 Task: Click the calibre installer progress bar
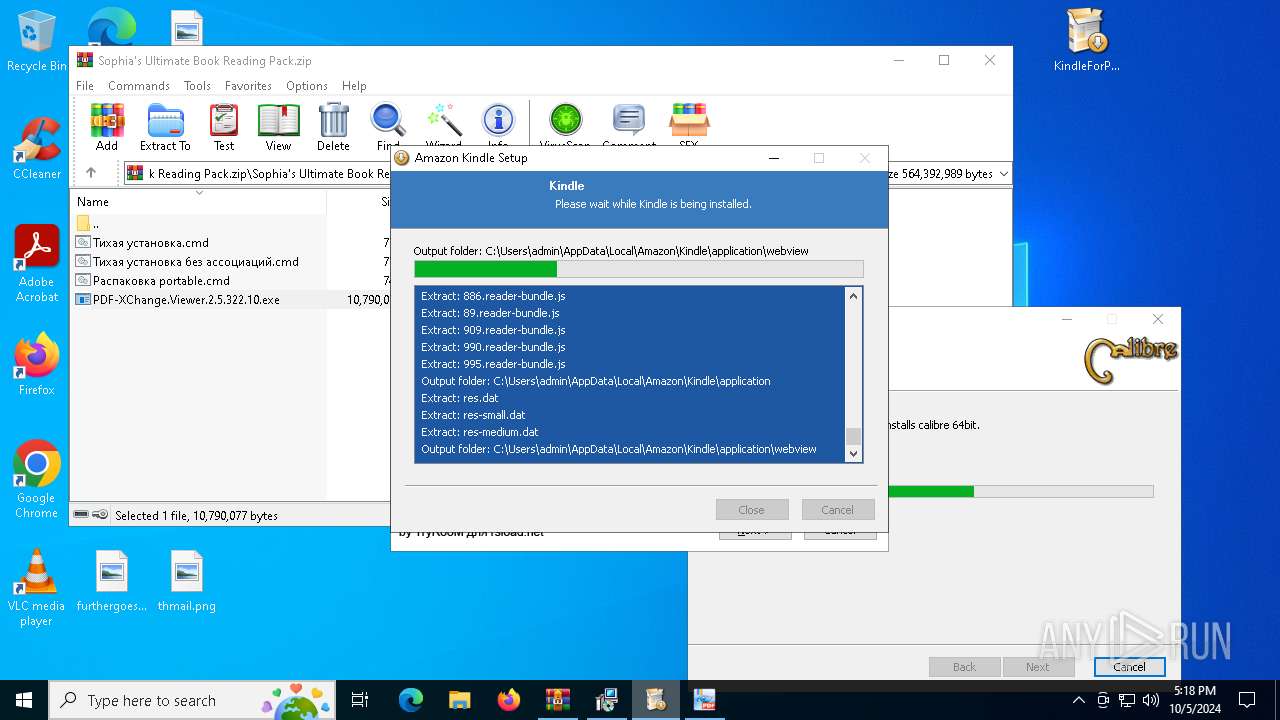(1020, 491)
